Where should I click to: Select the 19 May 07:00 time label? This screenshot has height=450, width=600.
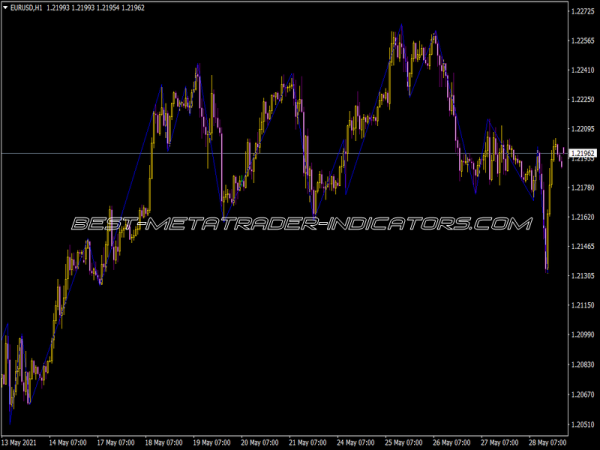(x=214, y=441)
